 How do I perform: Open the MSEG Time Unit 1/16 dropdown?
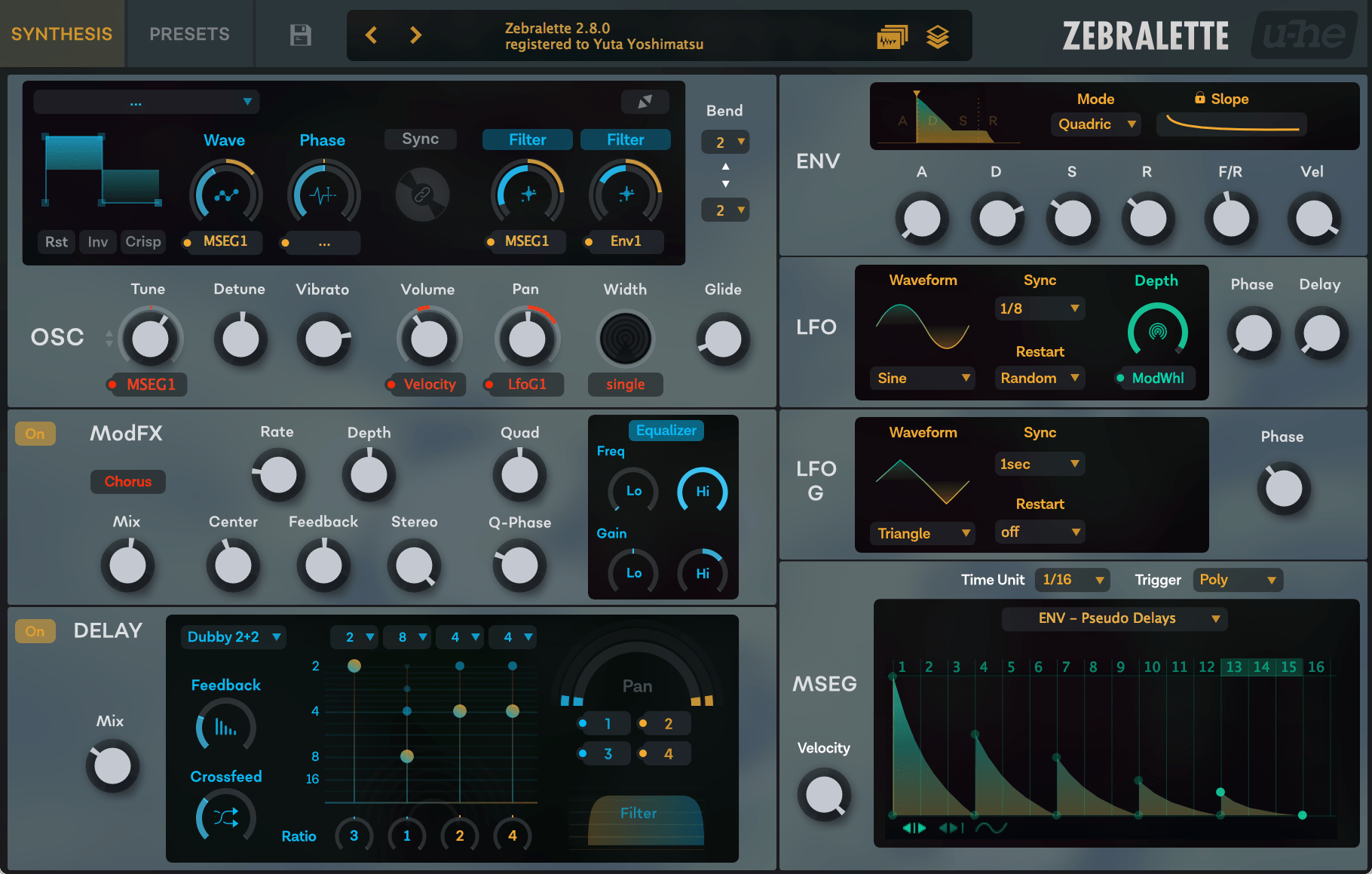click(x=1072, y=580)
